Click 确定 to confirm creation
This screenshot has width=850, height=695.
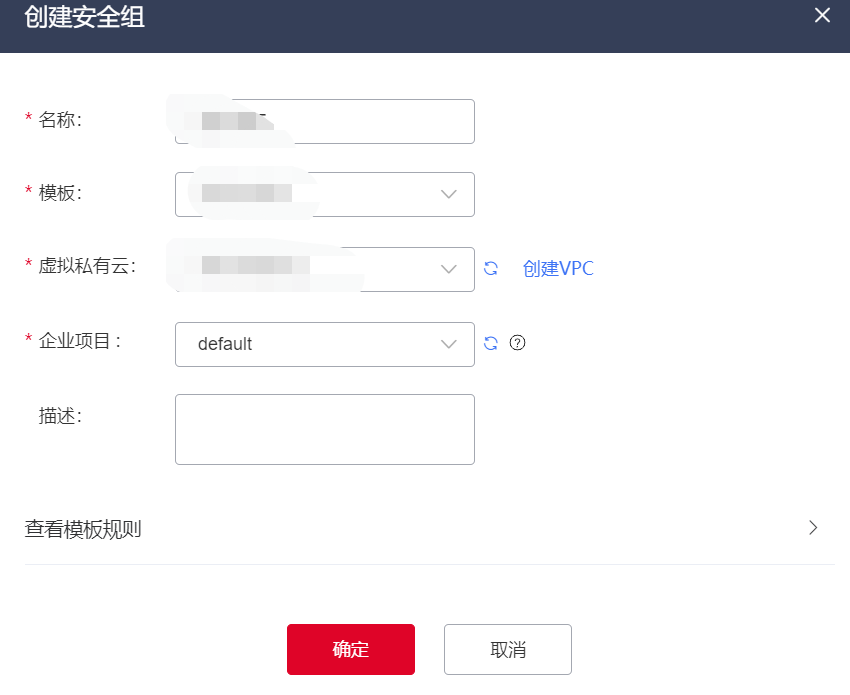click(350, 649)
